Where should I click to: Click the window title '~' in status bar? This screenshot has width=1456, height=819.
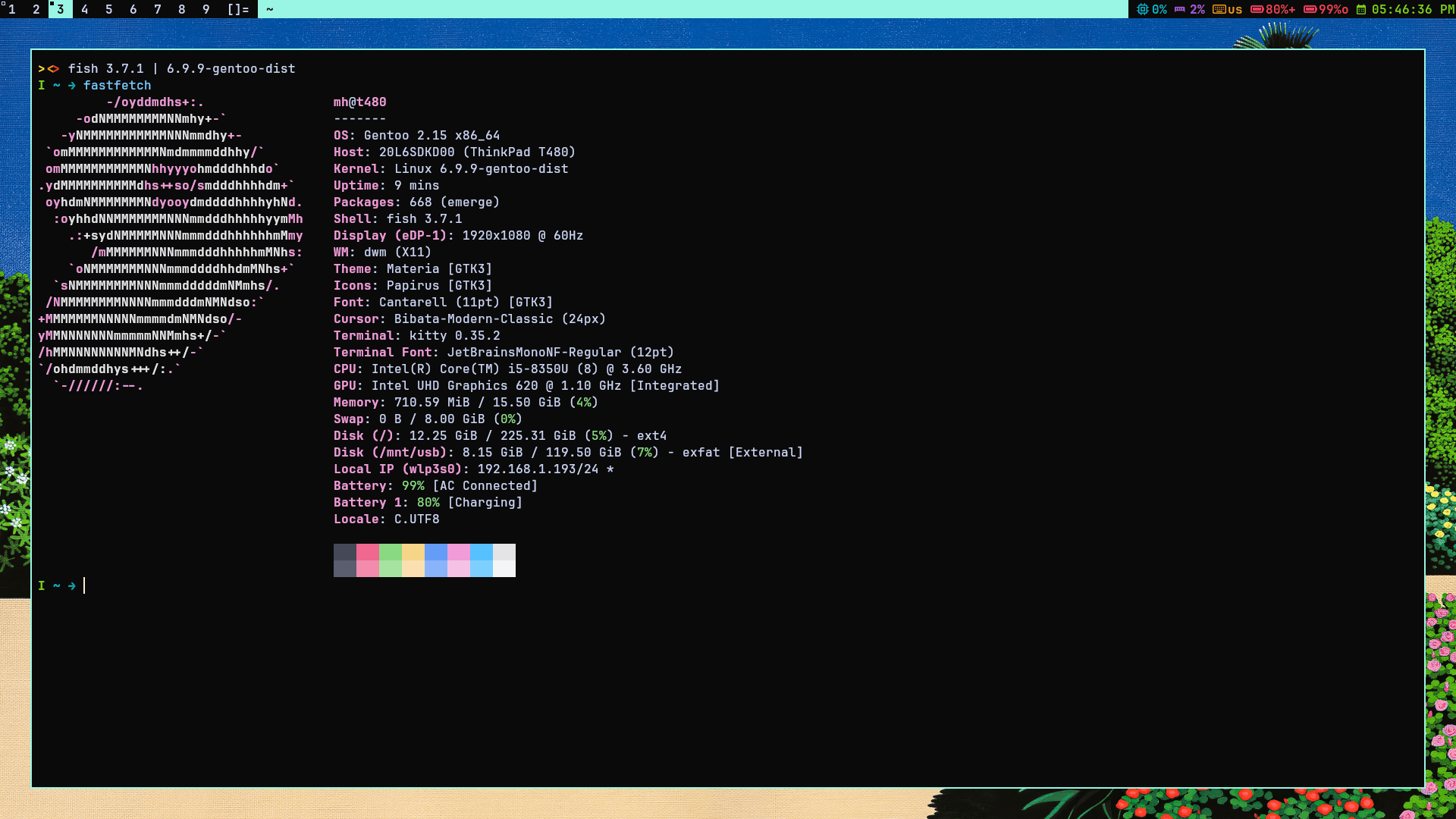click(x=269, y=9)
